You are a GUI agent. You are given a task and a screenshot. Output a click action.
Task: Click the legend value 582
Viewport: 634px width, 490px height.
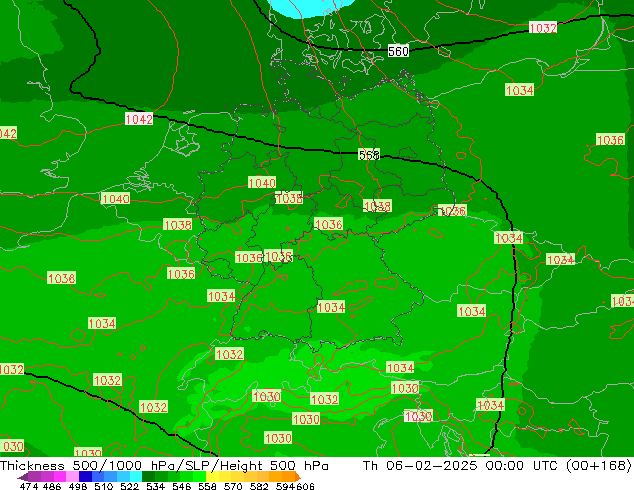click(259, 486)
